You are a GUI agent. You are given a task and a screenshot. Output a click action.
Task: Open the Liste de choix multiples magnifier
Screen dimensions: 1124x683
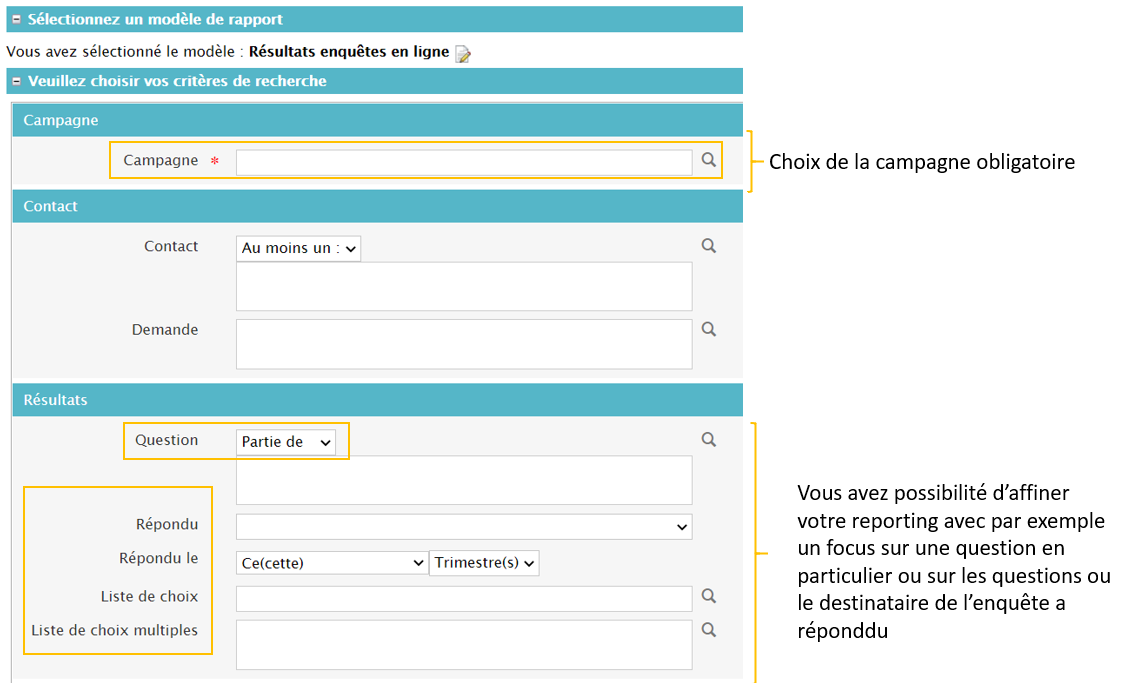coord(709,630)
